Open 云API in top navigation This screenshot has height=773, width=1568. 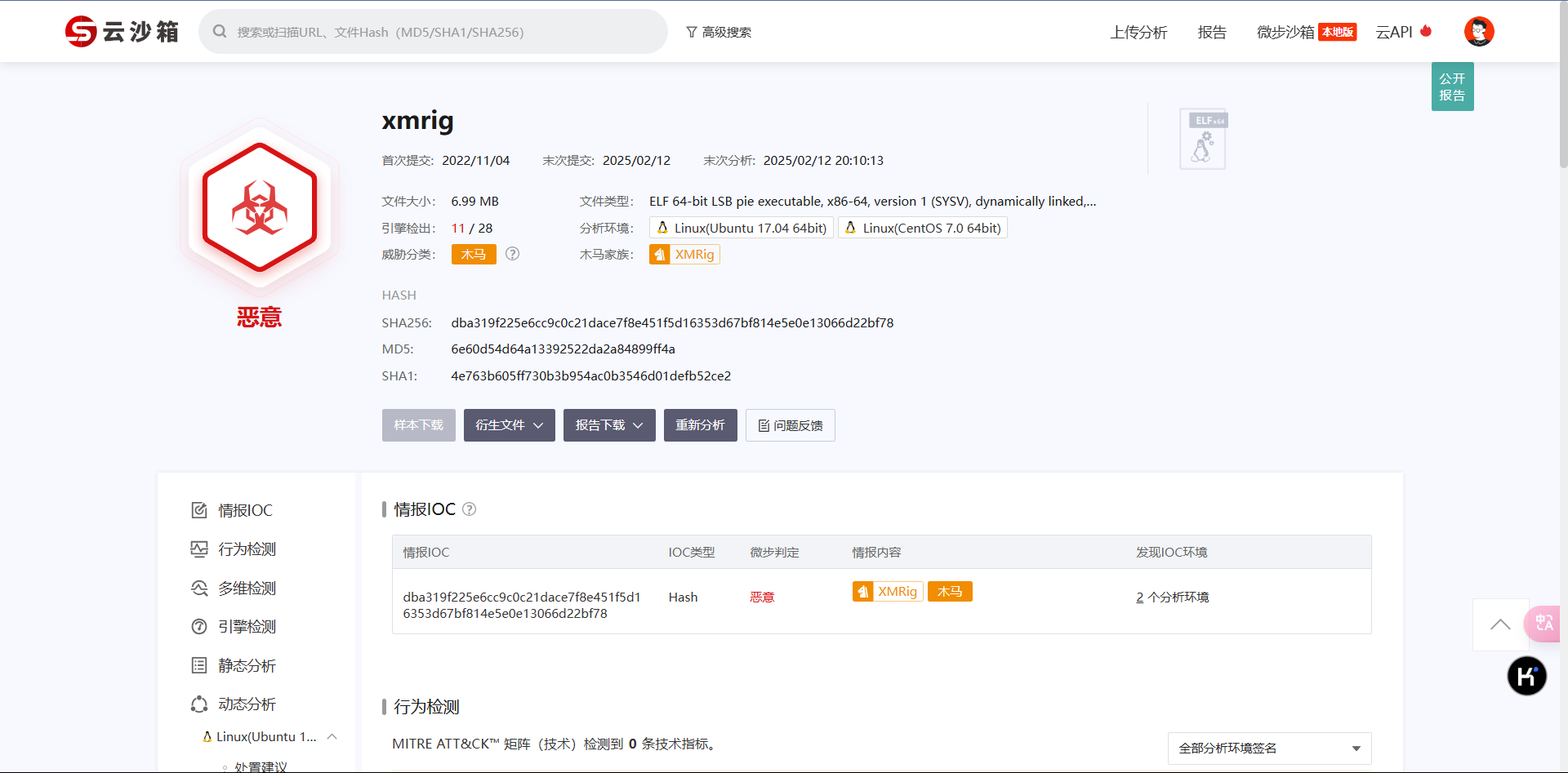coord(1394,32)
